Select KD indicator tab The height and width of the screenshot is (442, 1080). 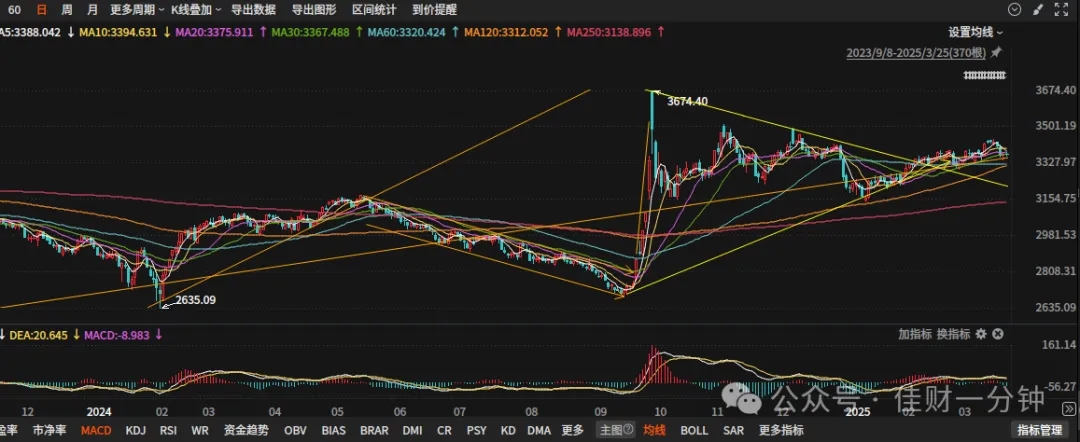coord(508,430)
